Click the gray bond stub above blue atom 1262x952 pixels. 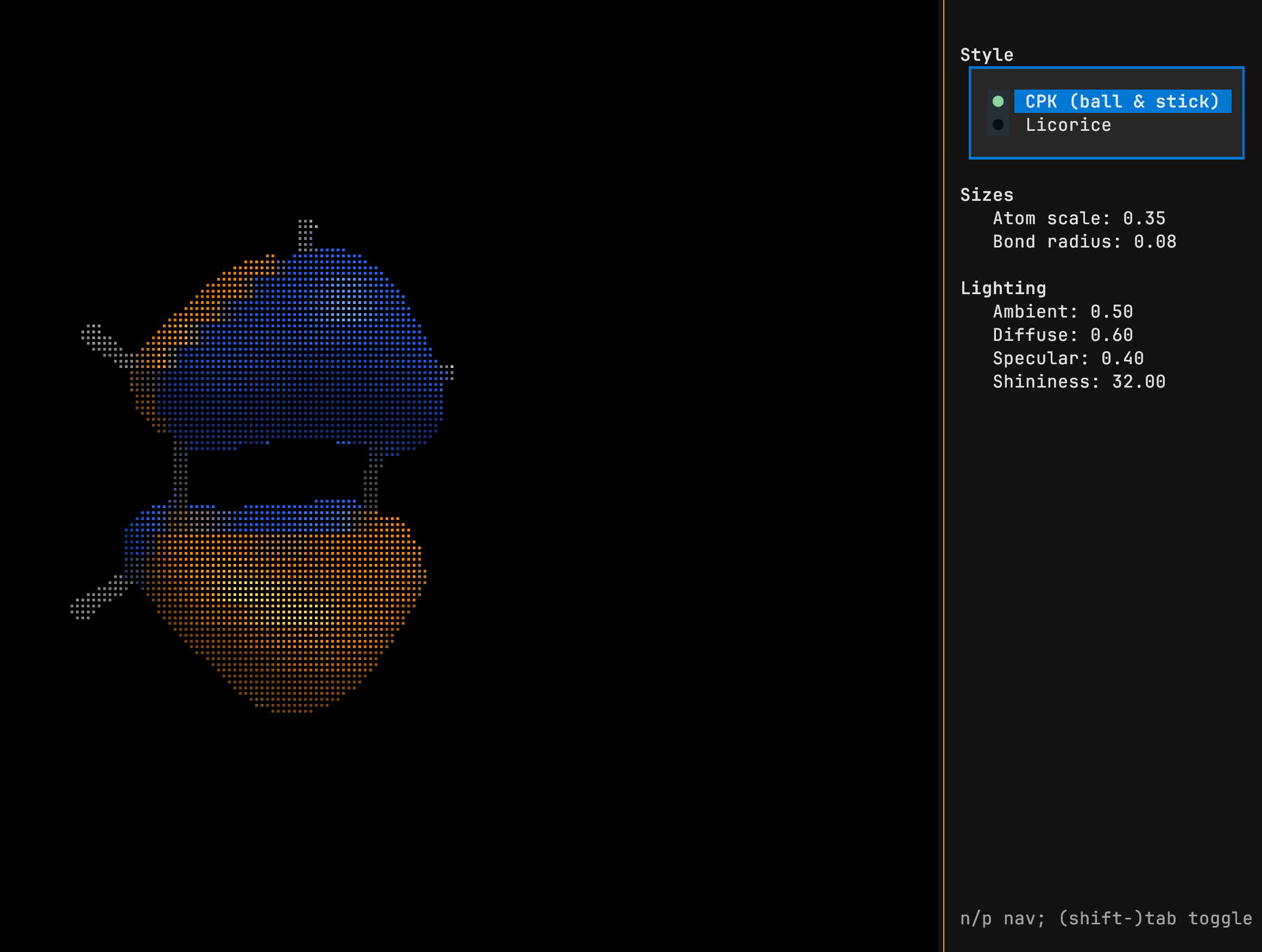[x=305, y=234]
